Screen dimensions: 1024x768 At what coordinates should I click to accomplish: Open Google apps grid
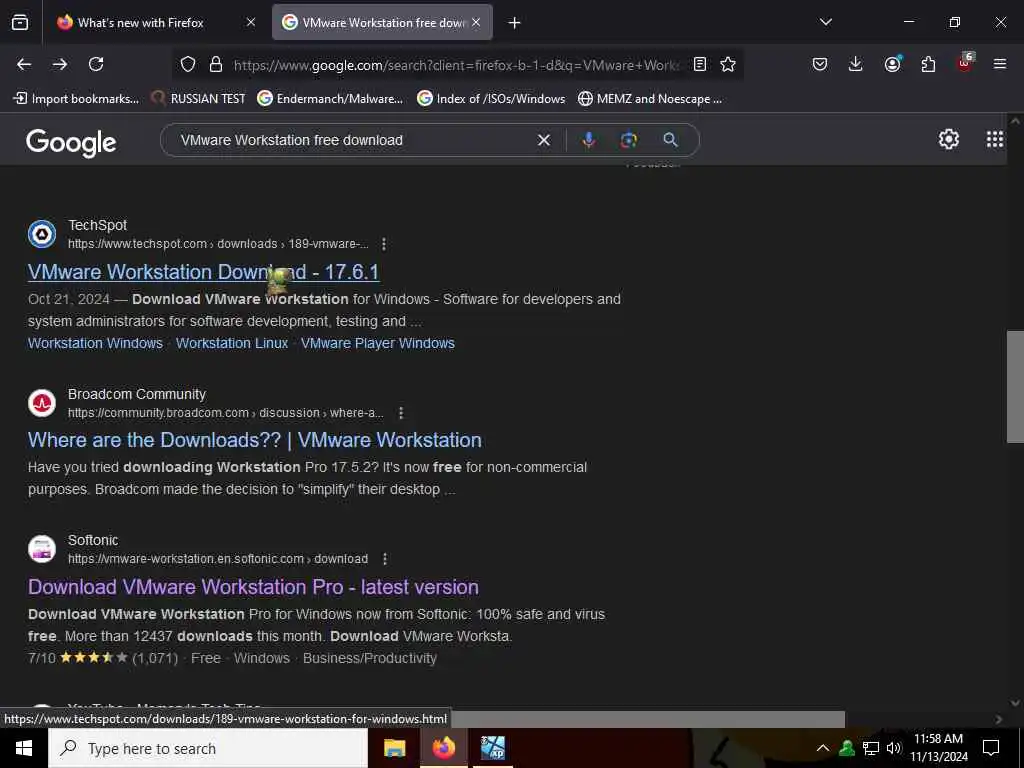pyautogui.click(x=994, y=139)
